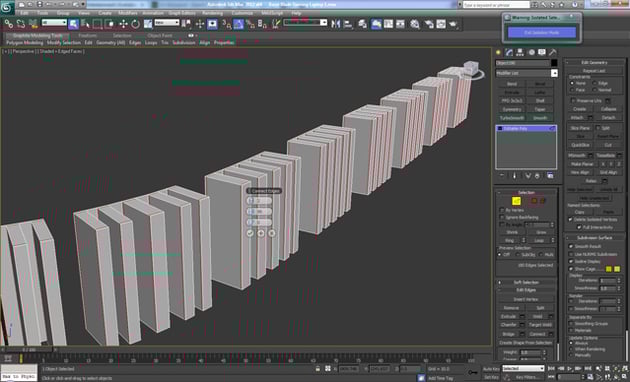Open the Hierarchy command panel tab
This screenshot has width=630, height=382.
click(x=520, y=52)
